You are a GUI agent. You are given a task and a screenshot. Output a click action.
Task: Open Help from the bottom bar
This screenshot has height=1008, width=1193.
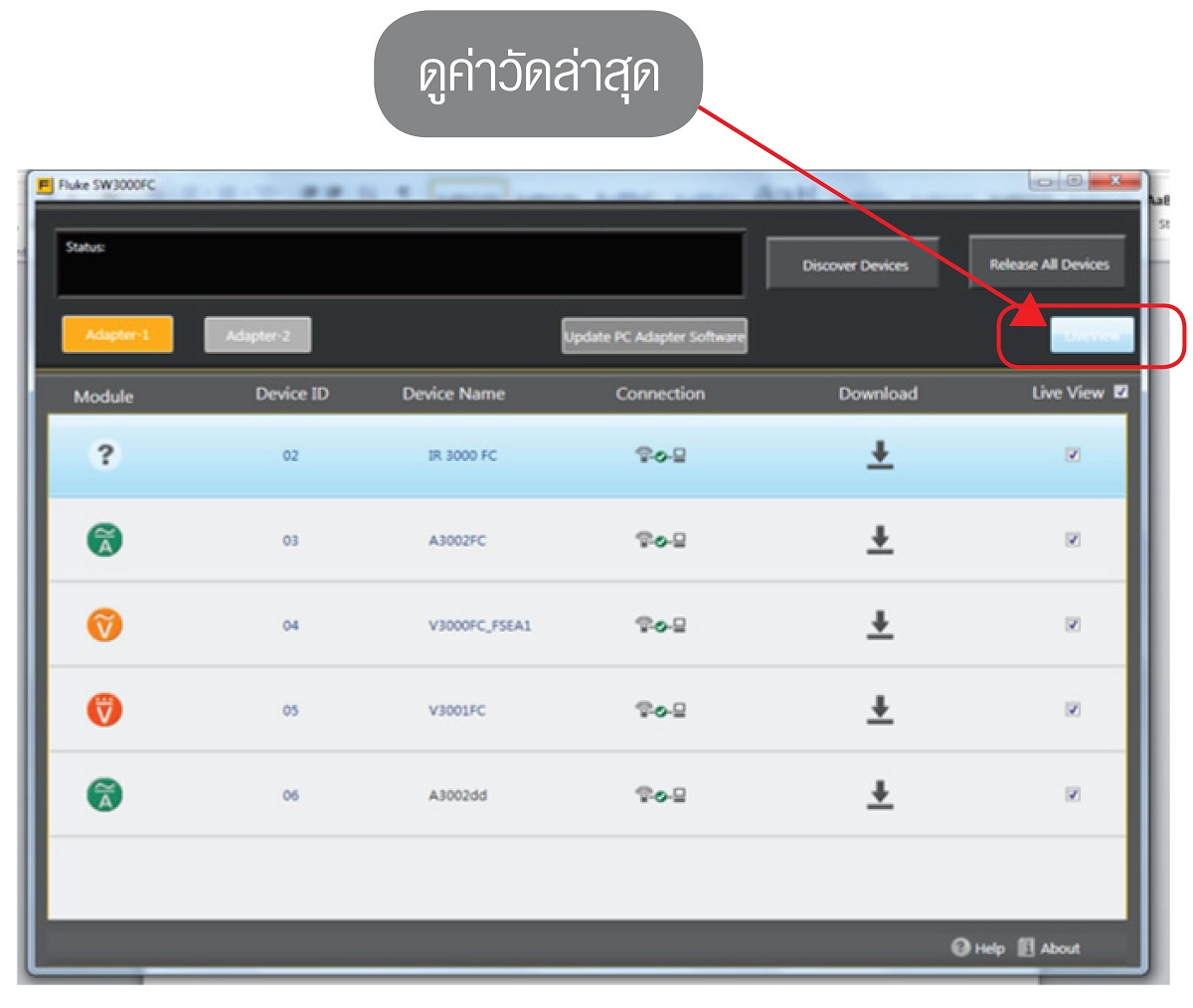(x=978, y=947)
